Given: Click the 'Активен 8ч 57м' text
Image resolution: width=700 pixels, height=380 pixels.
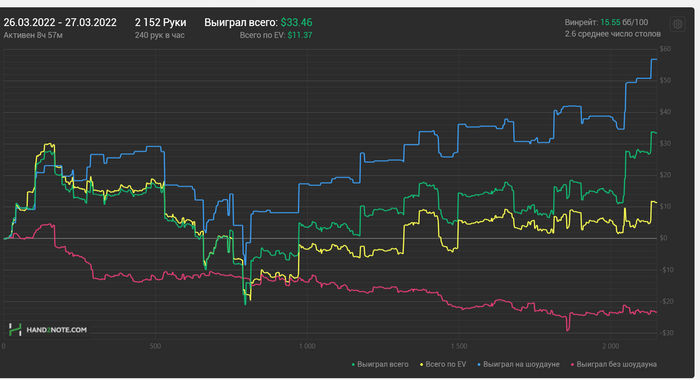Looking at the screenshot, I should pos(33,35).
